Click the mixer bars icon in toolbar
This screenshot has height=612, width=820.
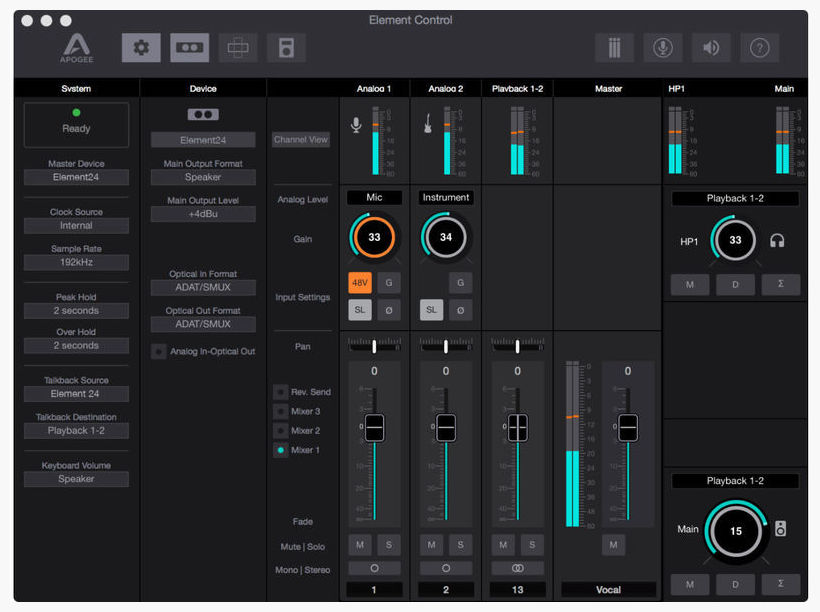[614, 48]
